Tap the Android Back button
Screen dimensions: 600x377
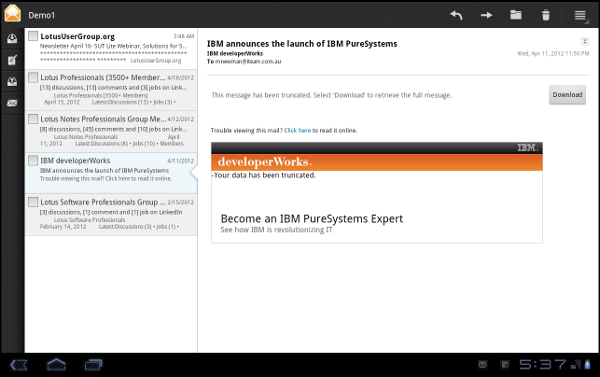coord(18,365)
